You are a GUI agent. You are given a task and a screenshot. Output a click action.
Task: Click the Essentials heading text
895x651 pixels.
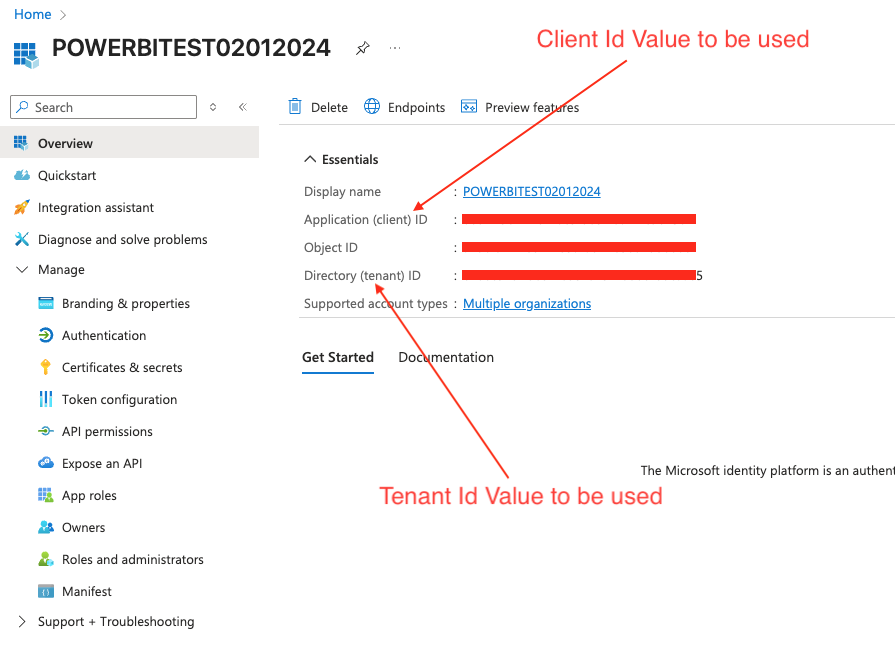[x=350, y=159]
